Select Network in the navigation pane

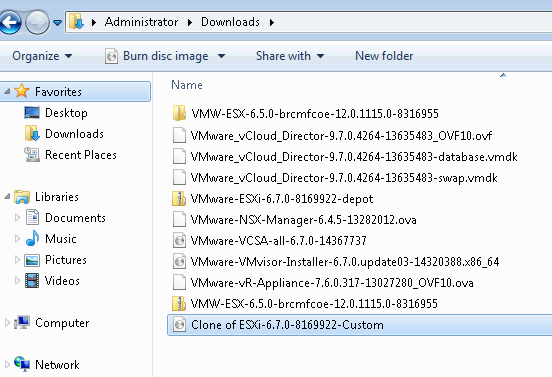[57, 365]
